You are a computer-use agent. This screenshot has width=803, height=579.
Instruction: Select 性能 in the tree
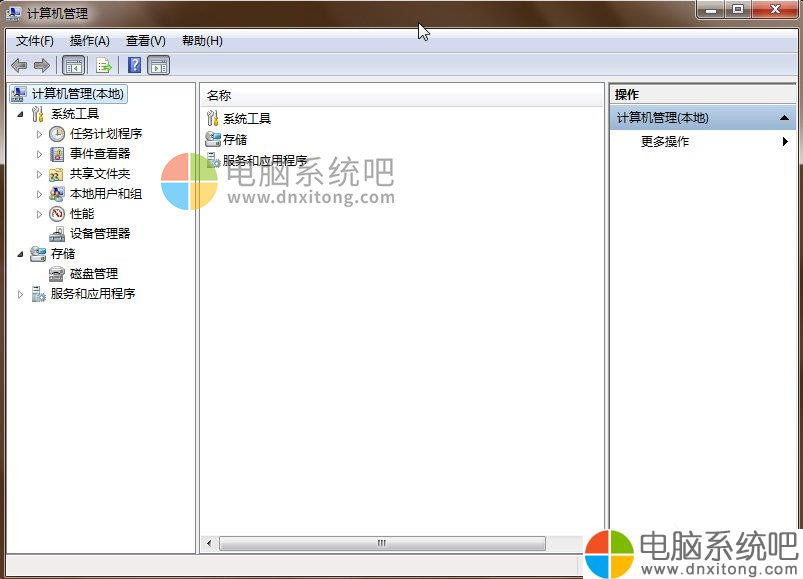tap(82, 213)
